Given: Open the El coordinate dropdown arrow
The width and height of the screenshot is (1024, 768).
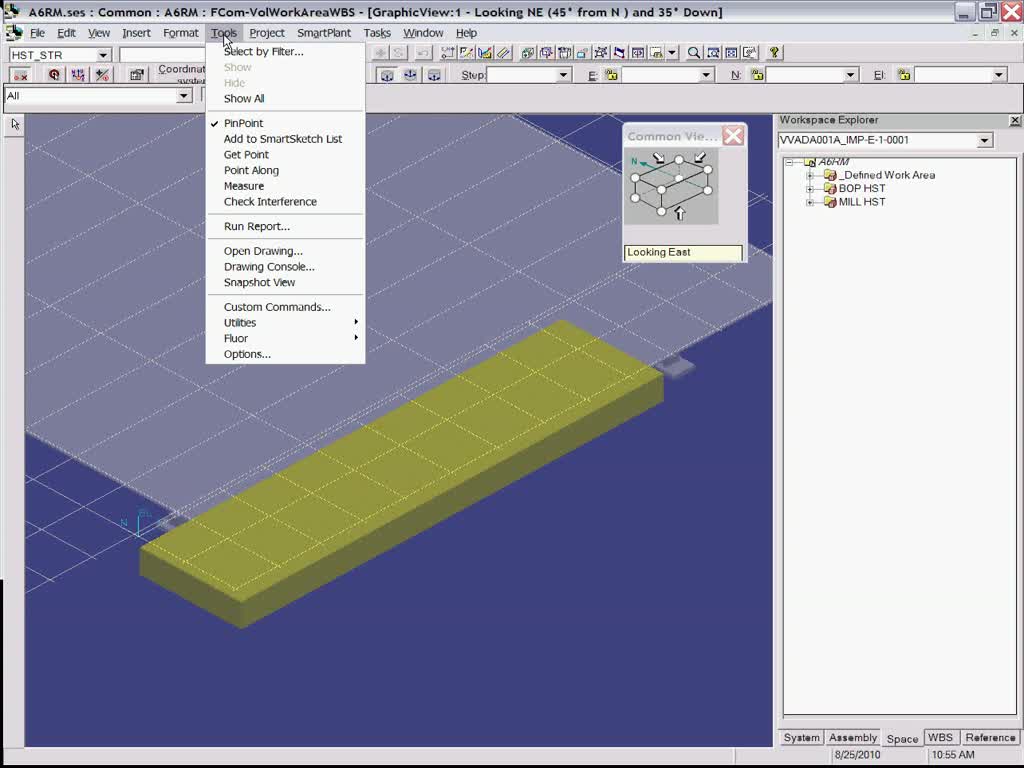Looking at the screenshot, I should point(999,75).
